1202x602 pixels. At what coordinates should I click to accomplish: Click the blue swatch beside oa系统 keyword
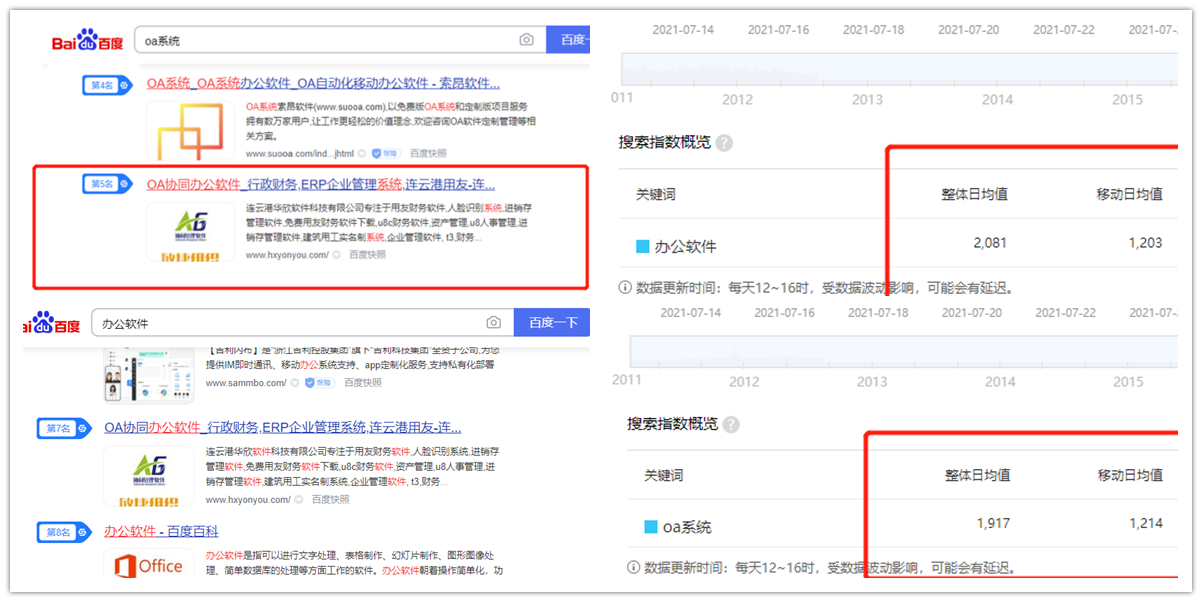(651, 527)
